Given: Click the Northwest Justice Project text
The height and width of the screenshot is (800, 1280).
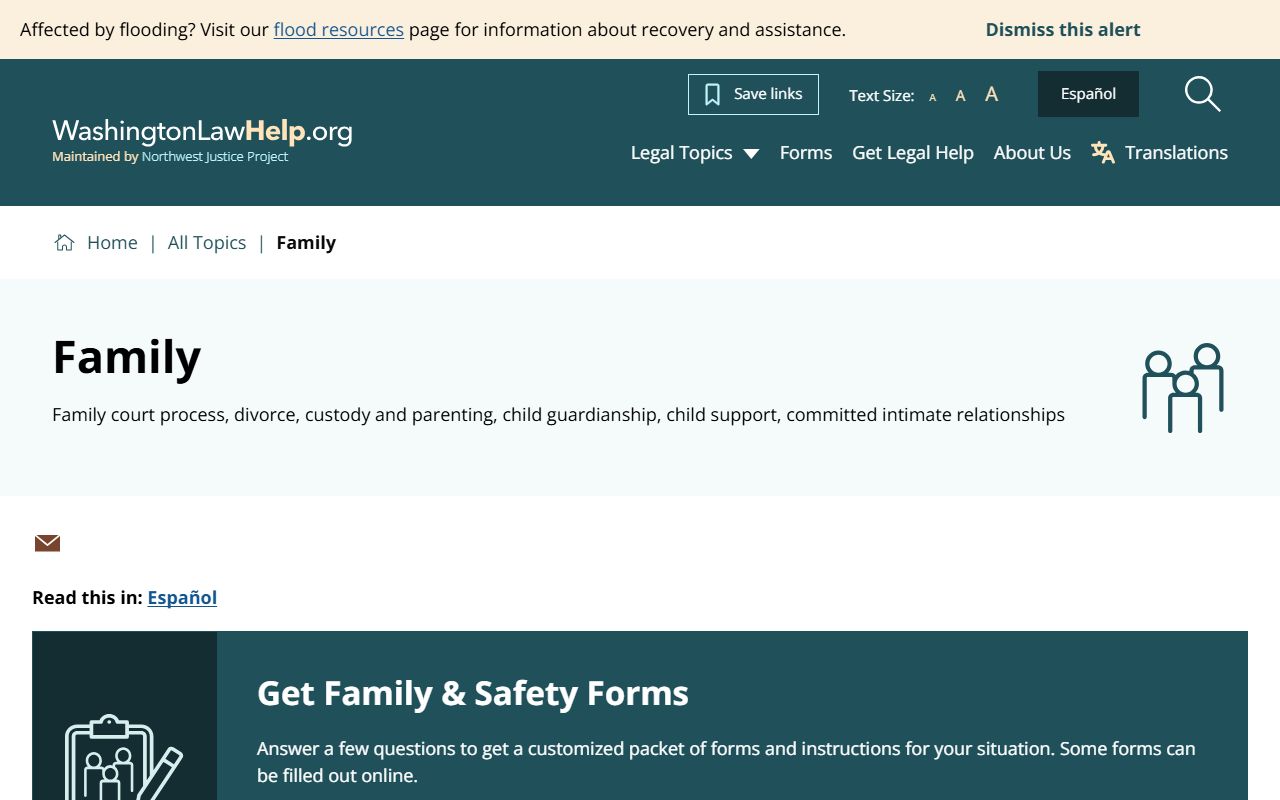Looking at the screenshot, I should pyautogui.click(x=215, y=157).
